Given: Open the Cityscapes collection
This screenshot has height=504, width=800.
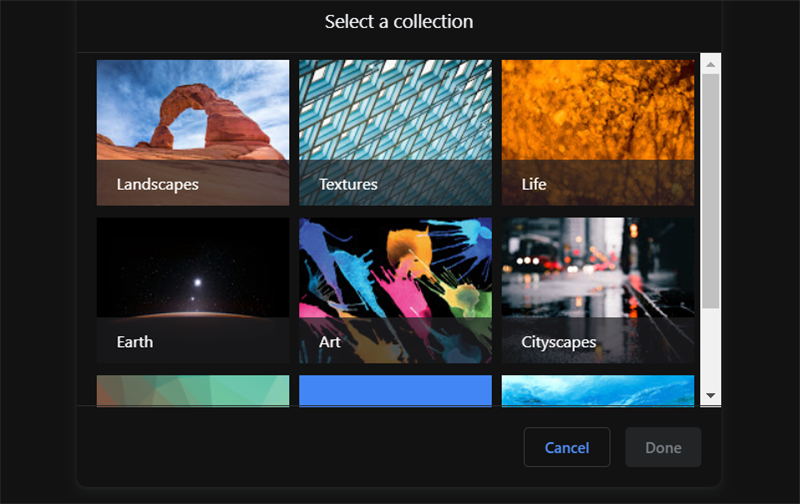Looking at the screenshot, I should coord(597,290).
